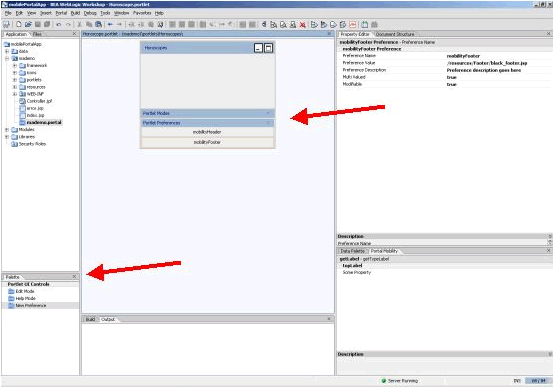
Task: Collapse the expanded project node below data
Action: (x=7, y=58)
